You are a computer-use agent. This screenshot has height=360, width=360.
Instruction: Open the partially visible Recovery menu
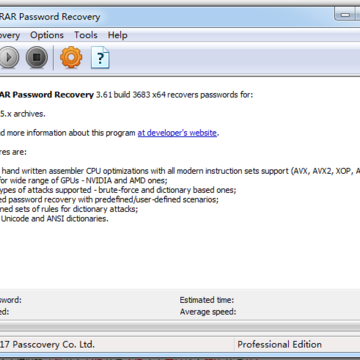tap(10, 35)
